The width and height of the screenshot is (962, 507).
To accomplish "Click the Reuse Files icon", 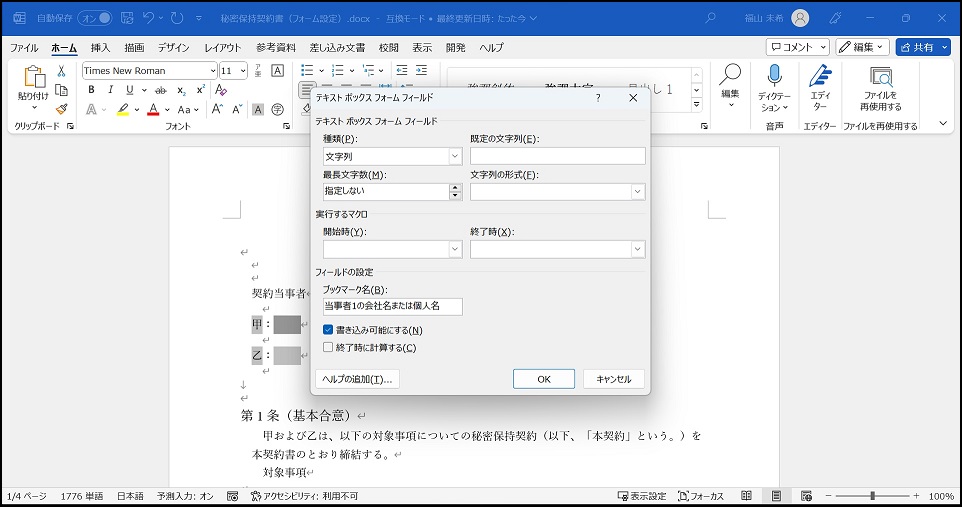I will coord(881,77).
